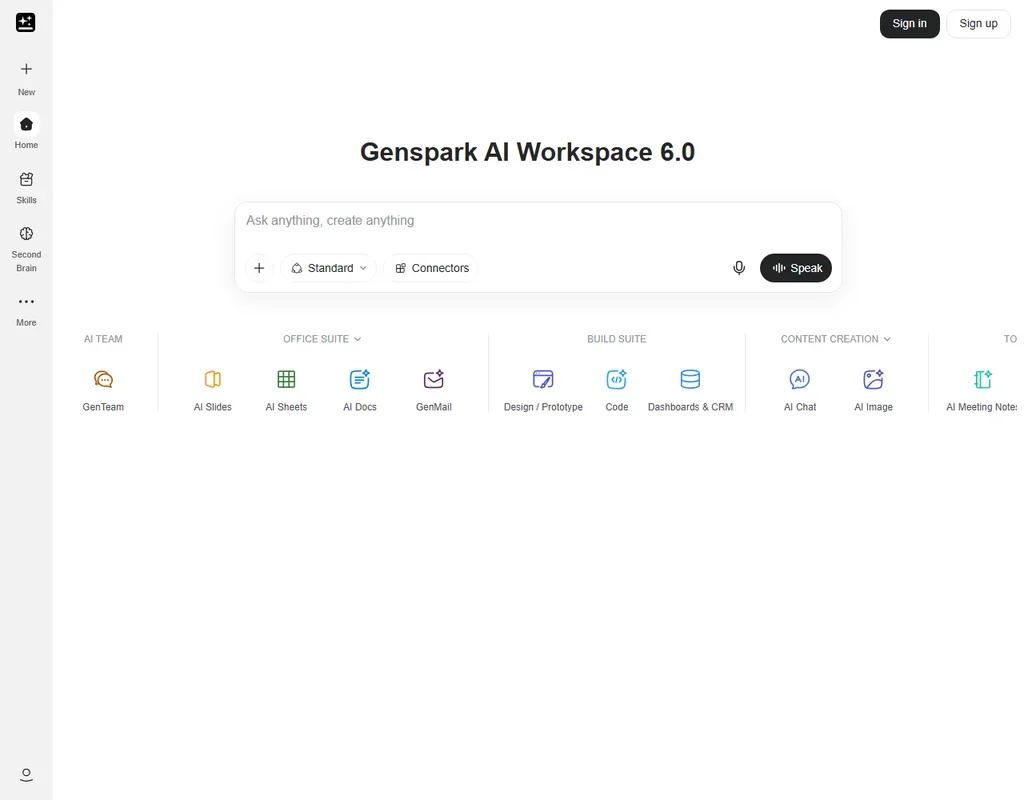Open AI Docs
Image resolution: width=1024 pixels, height=800 pixels.
point(360,390)
